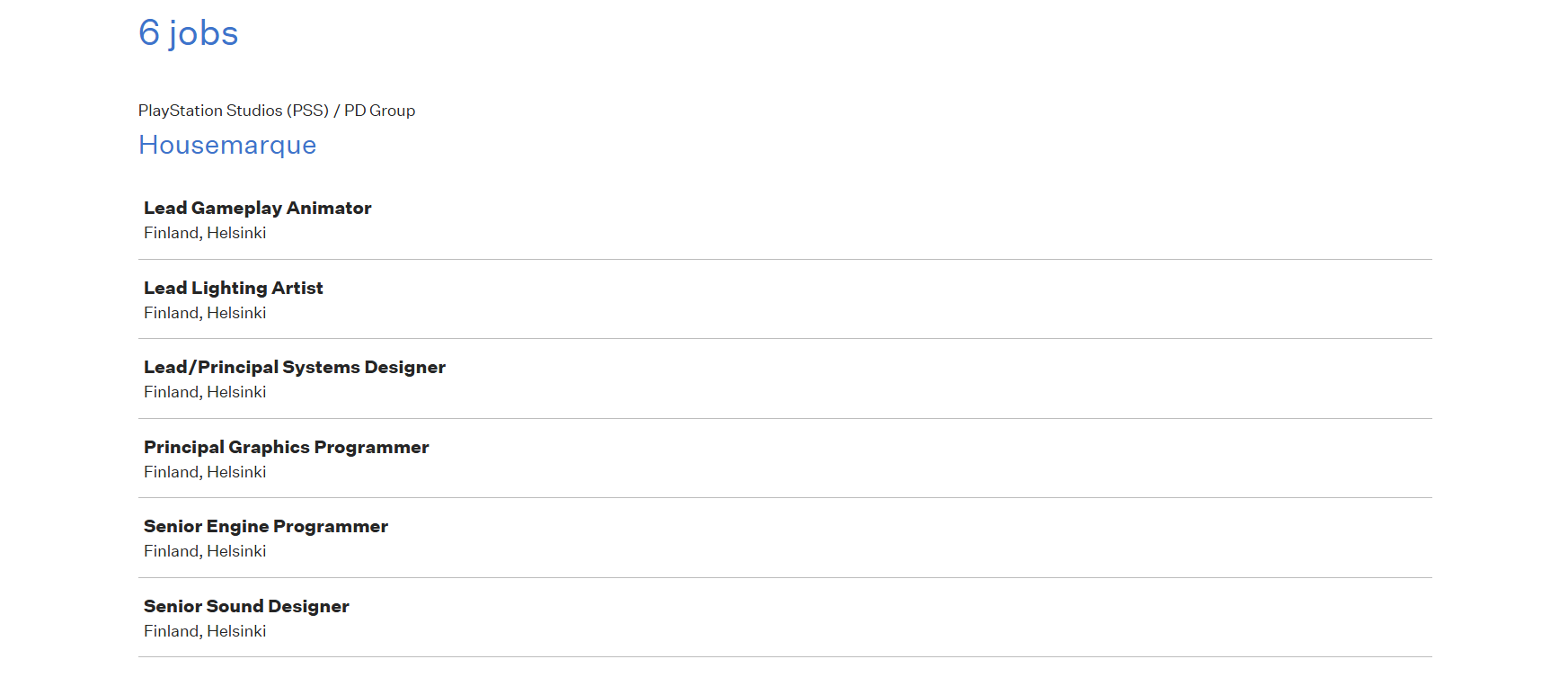Click "Finland" under Lead/Principal Systems Designer
This screenshot has width=1568, height=686.
(171, 393)
